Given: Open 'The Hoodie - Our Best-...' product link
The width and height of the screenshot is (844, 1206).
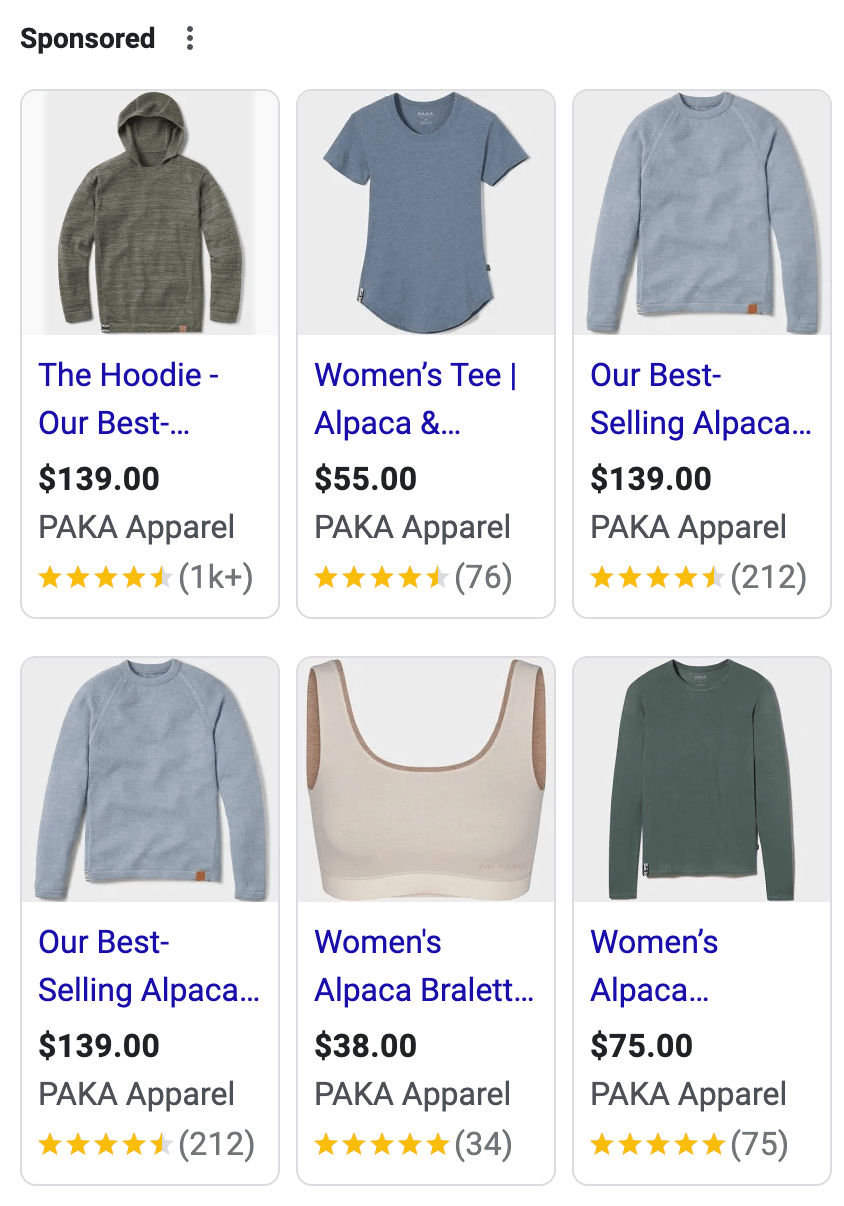Looking at the screenshot, I should coord(129,399).
